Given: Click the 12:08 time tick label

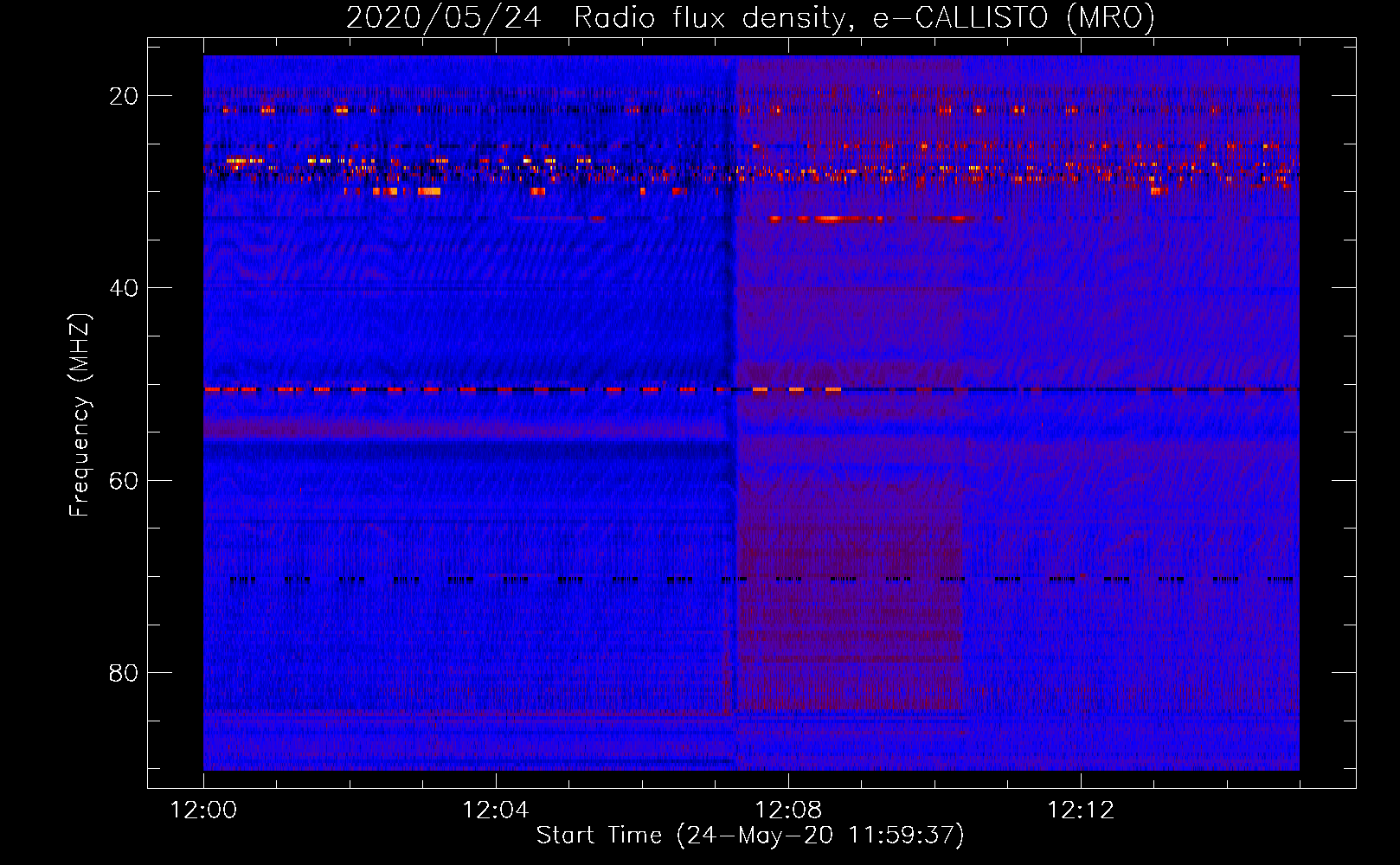Looking at the screenshot, I should [788, 811].
